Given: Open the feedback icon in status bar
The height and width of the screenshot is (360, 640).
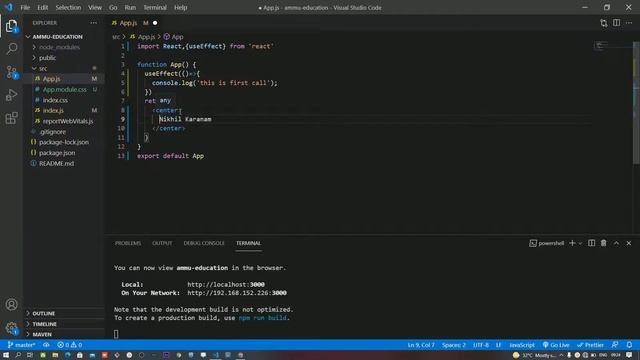Looking at the screenshot, I should 615,345.
